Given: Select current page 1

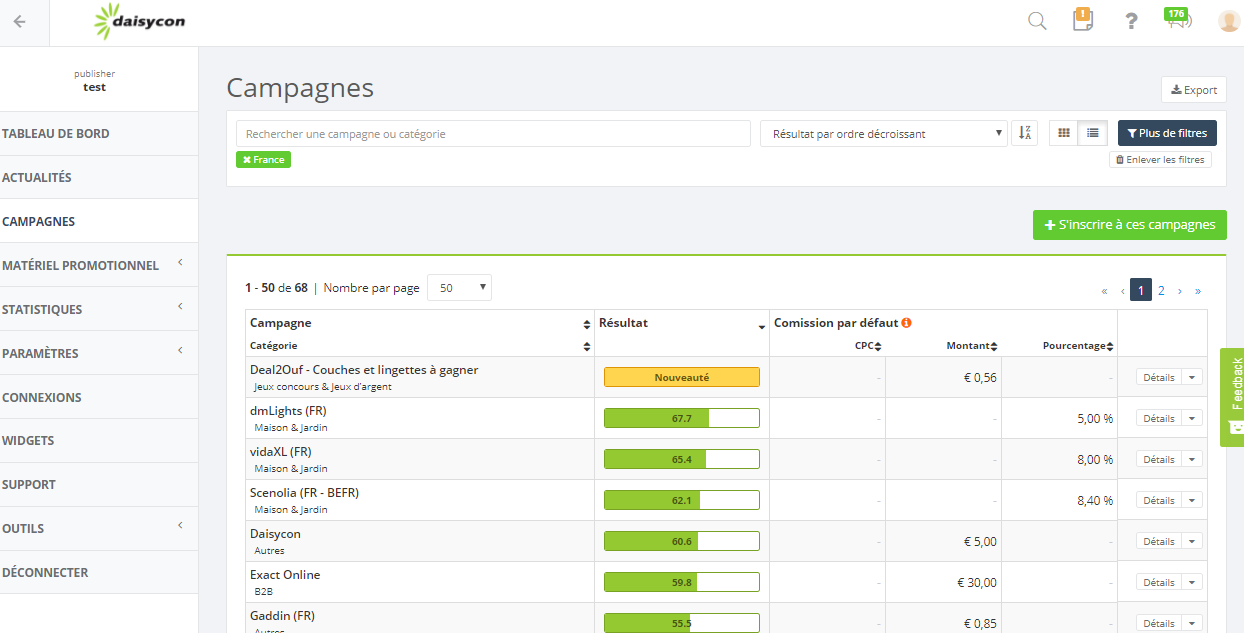Looking at the screenshot, I should click(1141, 291).
